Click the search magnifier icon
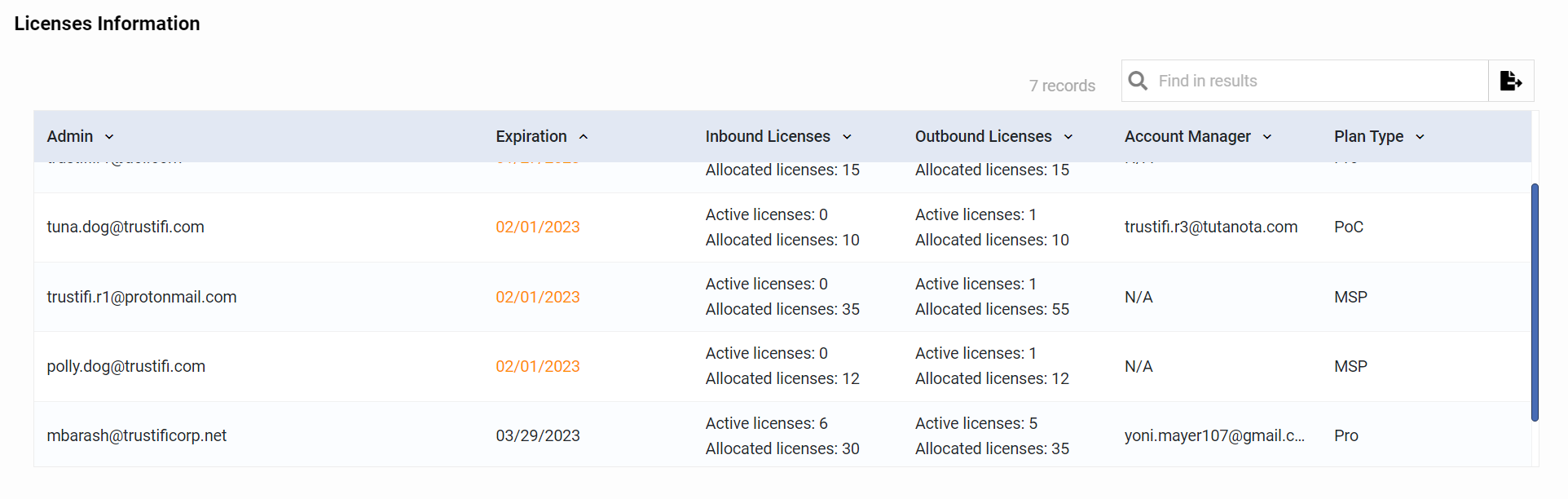Screen dimensions: 1568x499 coord(1138,81)
